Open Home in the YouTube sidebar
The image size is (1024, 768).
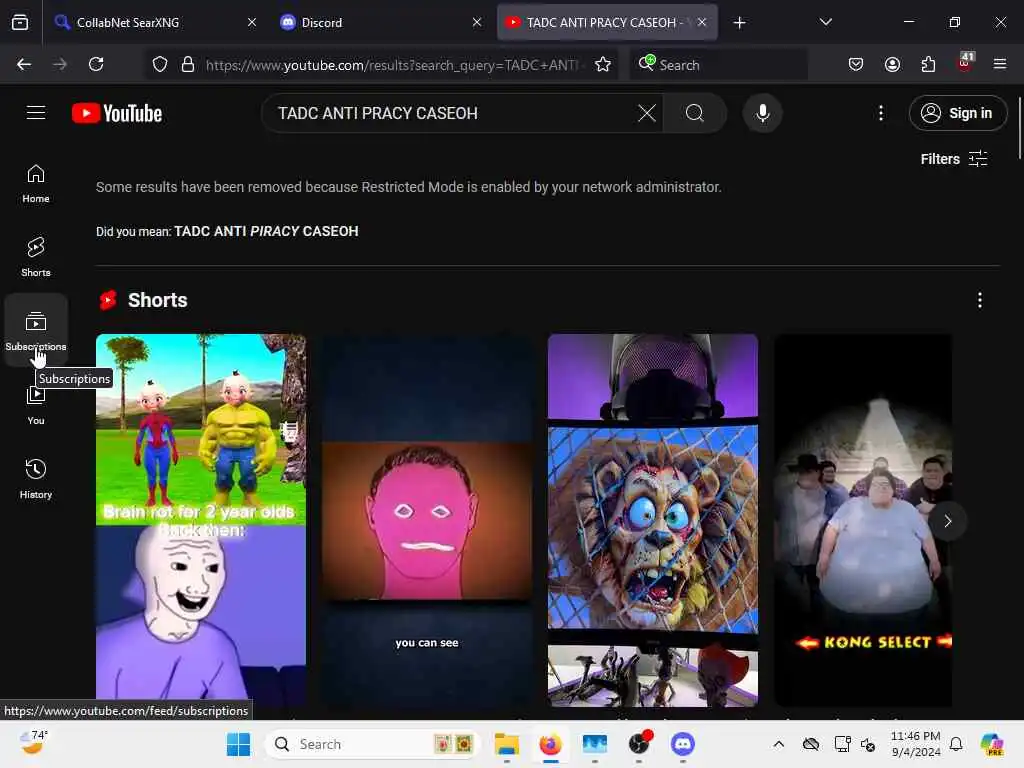tap(36, 184)
